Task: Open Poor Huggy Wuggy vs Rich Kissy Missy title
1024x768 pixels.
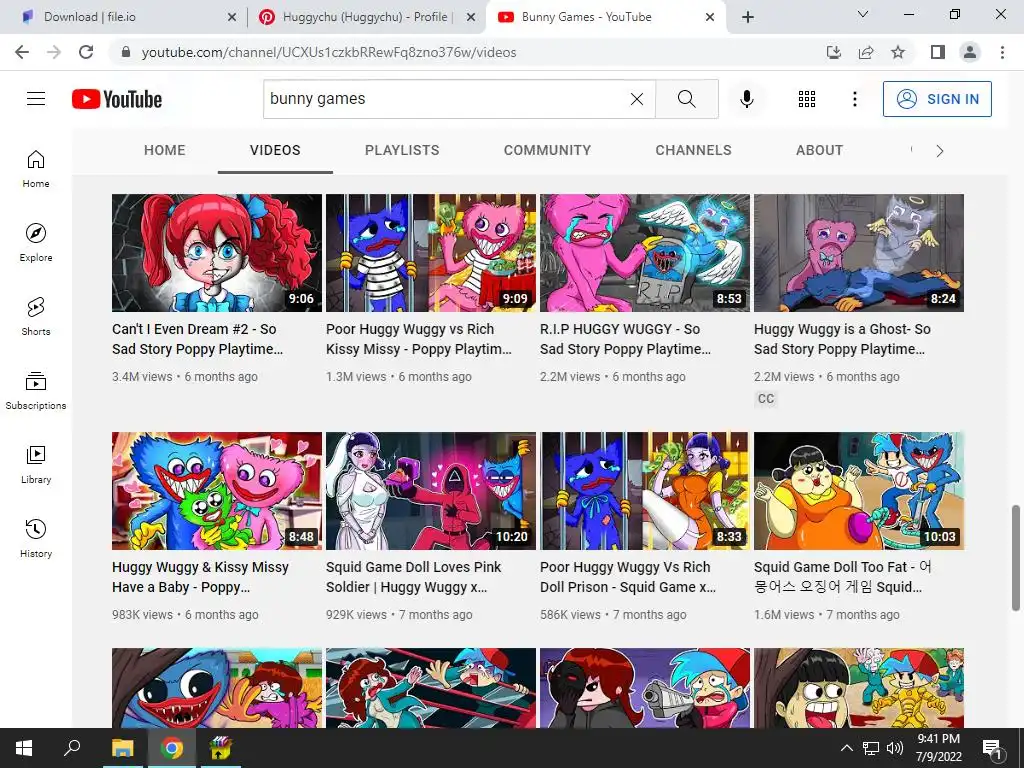Action: [419, 339]
